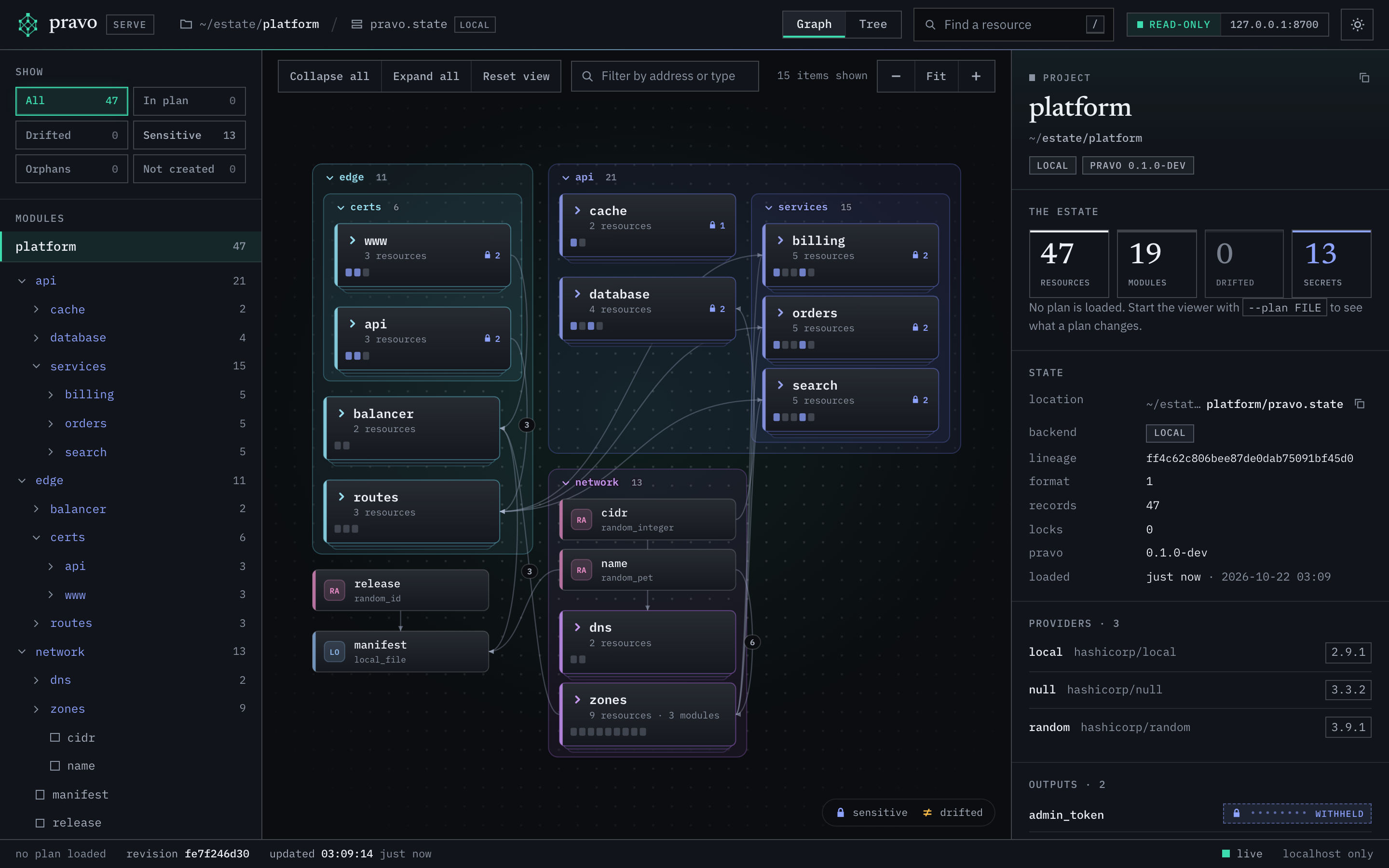The width and height of the screenshot is (1389, 868).
Task: Switch to the Graph tab
Action: (813, 24)
